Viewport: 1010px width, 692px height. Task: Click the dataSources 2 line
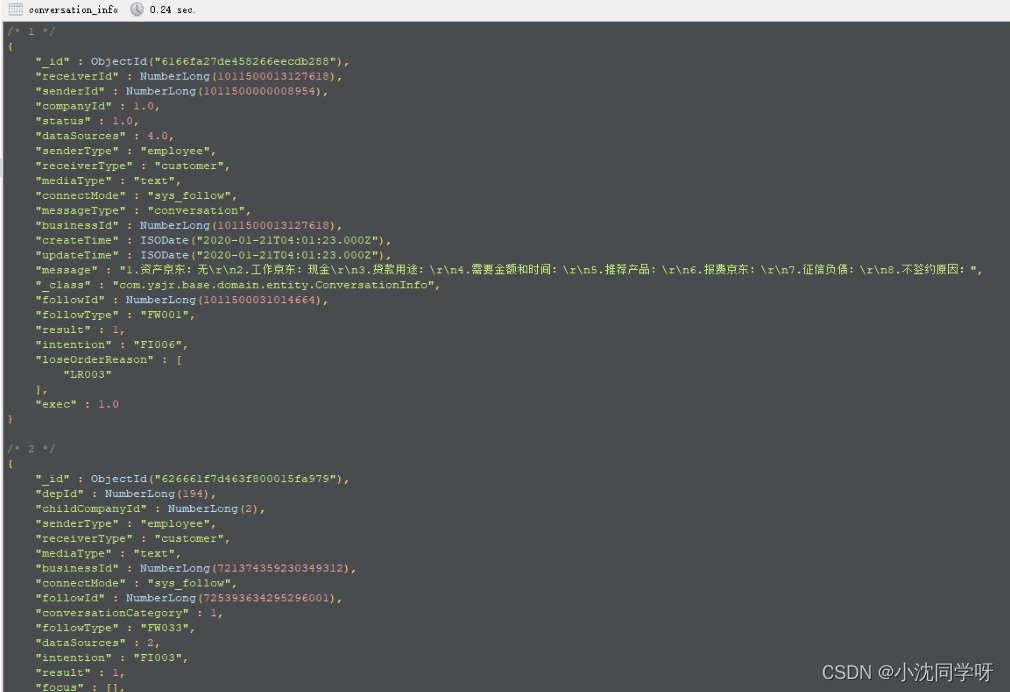[x=98, y=642]
